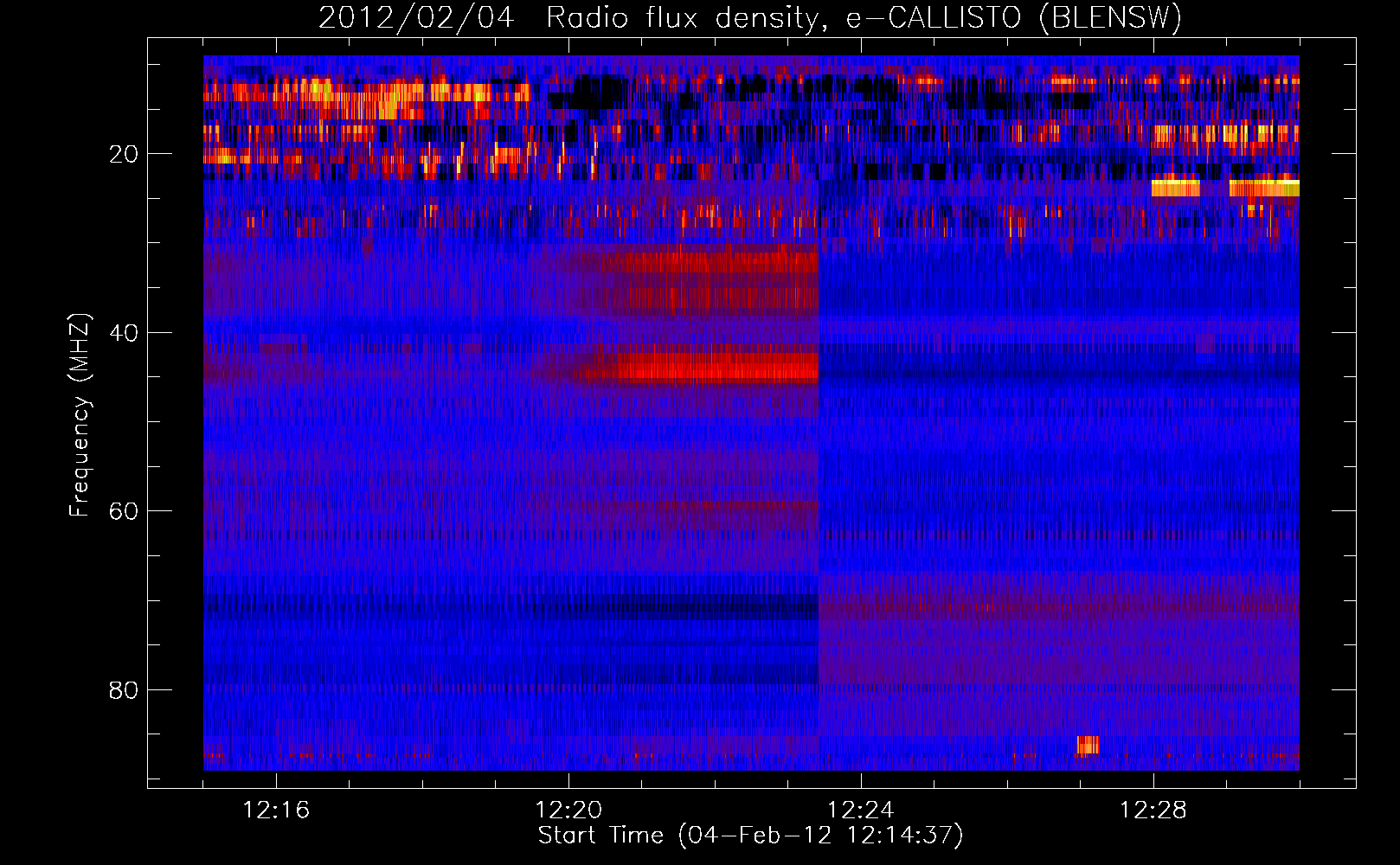Image resolution: width=1400 pixels, height=865 pixels.
Task: Click the 12:24 time tick label
Action: 861,811
